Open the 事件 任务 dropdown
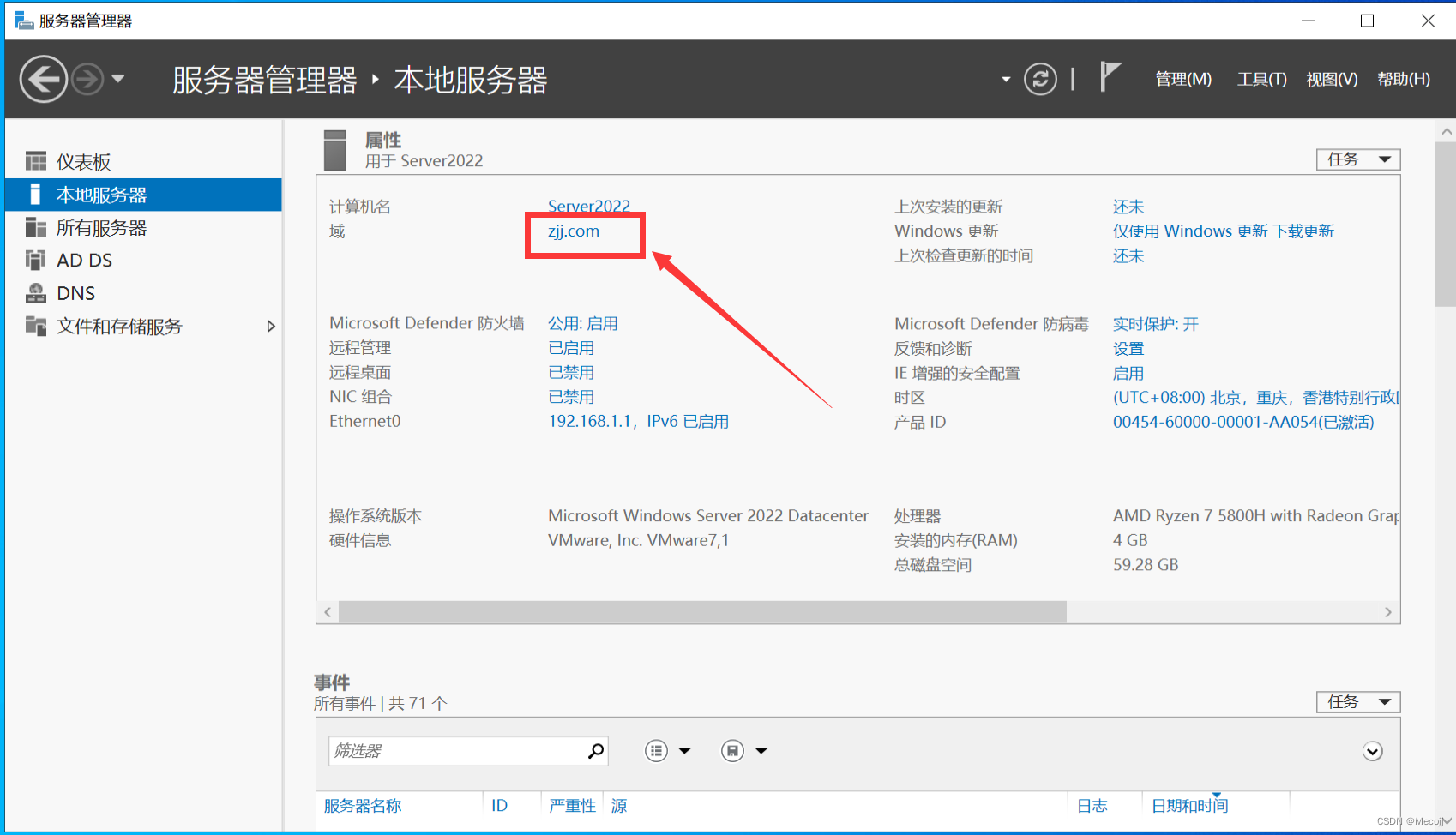 pos(1358,702)
